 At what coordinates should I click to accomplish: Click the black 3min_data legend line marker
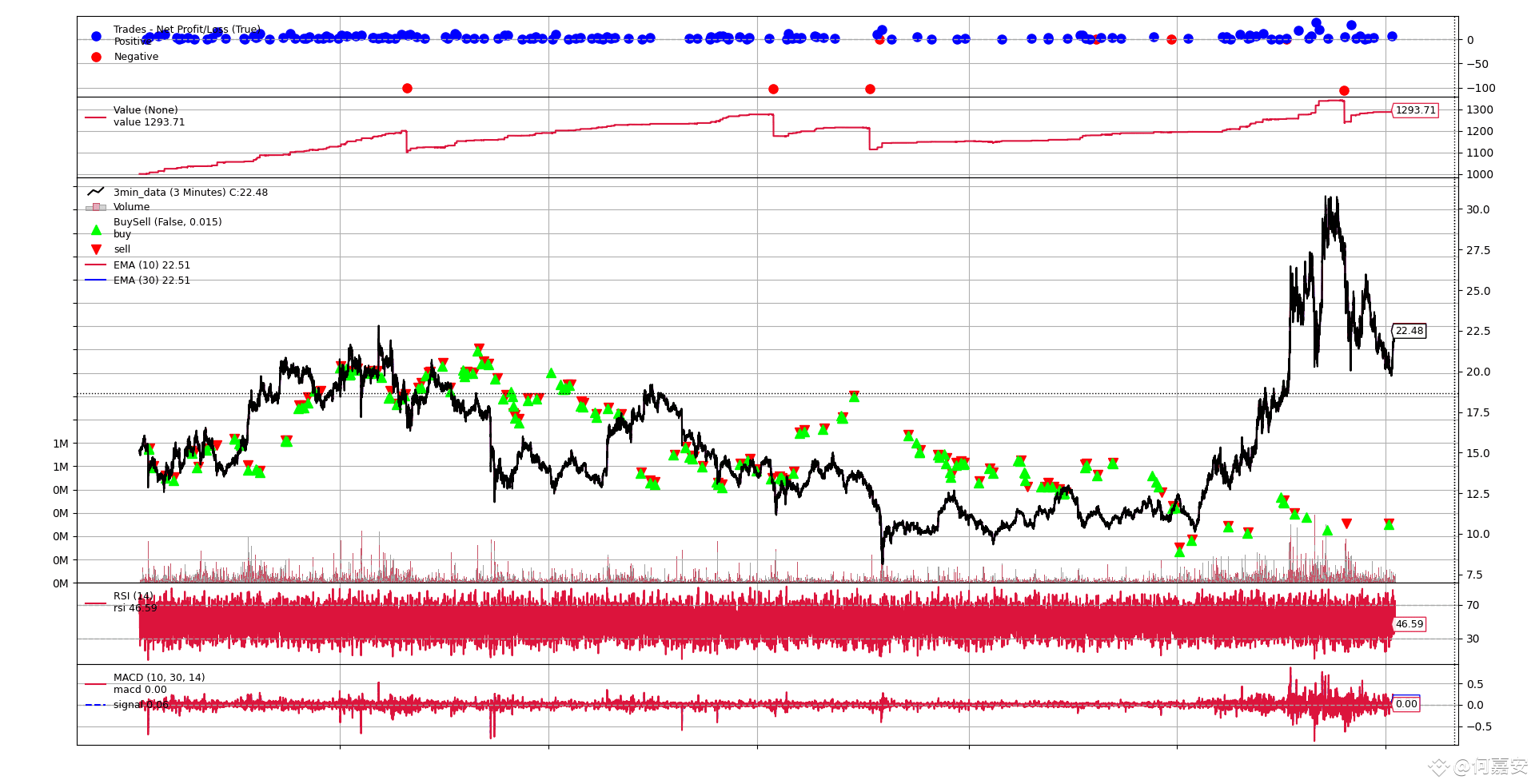click(96, 192)
